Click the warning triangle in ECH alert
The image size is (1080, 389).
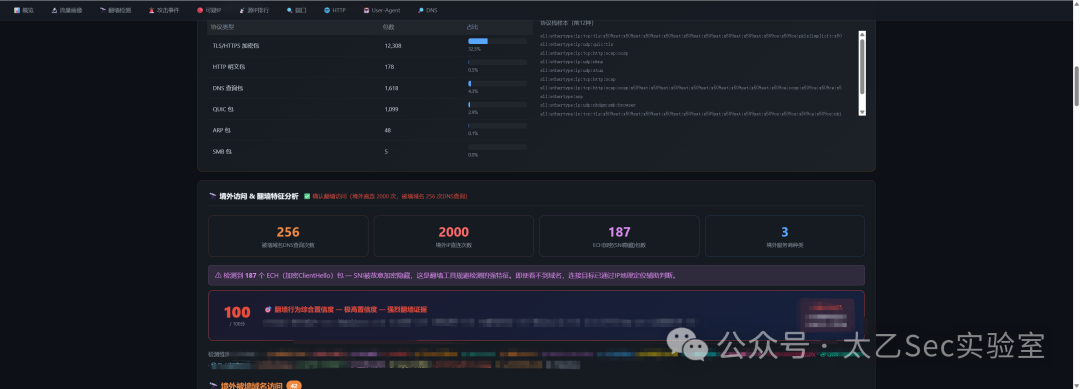[218, 275]
